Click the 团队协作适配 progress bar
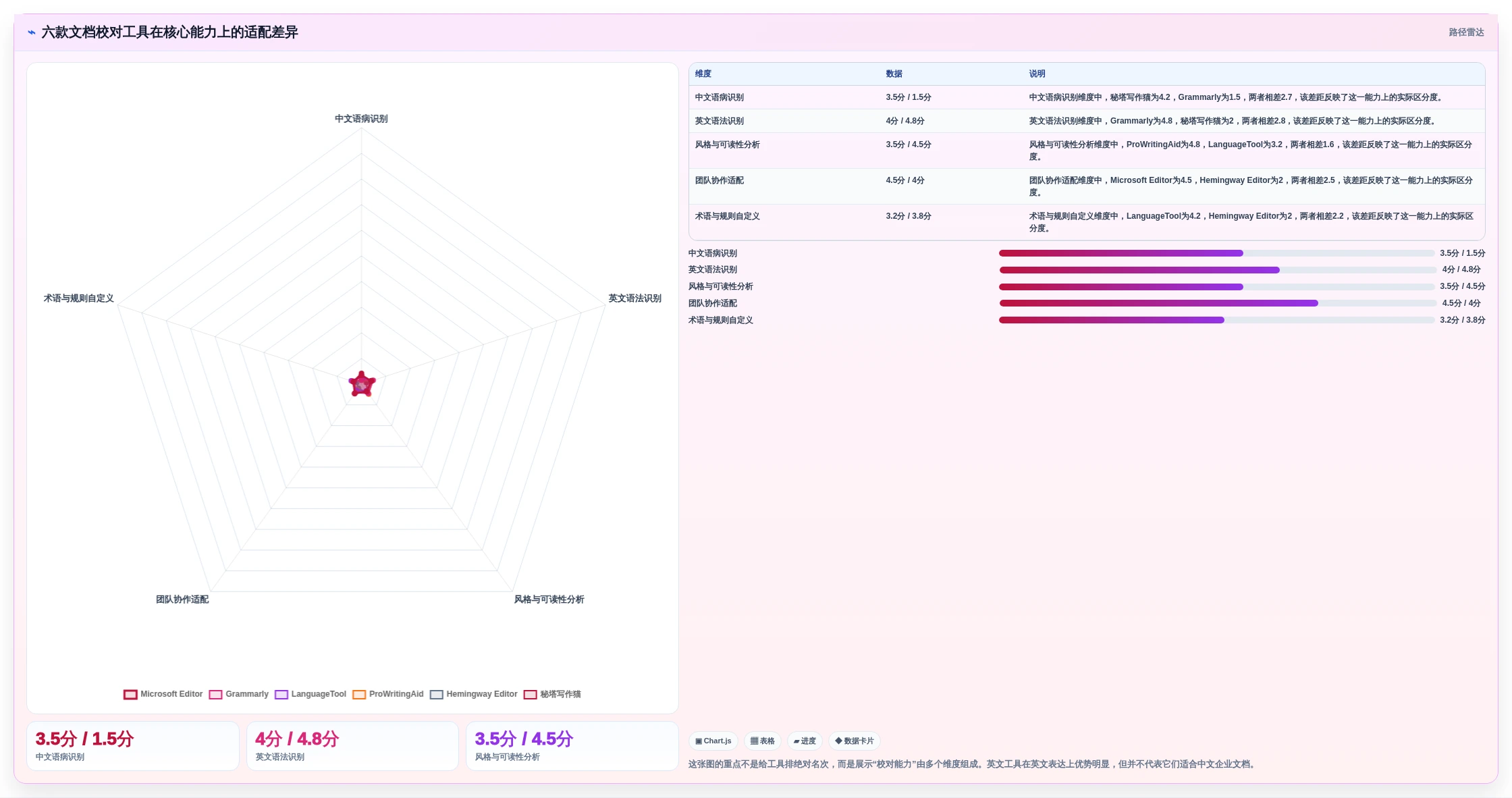 (1217, 304)
